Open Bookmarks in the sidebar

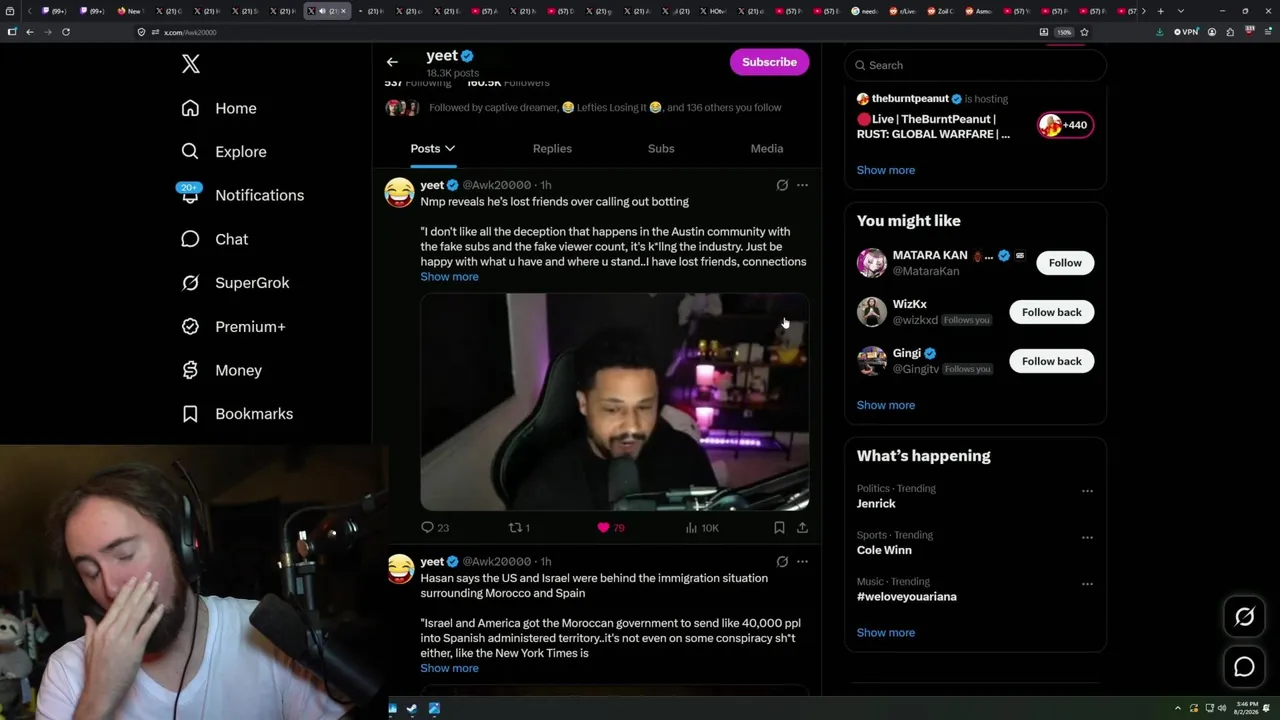tap(237, 413)
